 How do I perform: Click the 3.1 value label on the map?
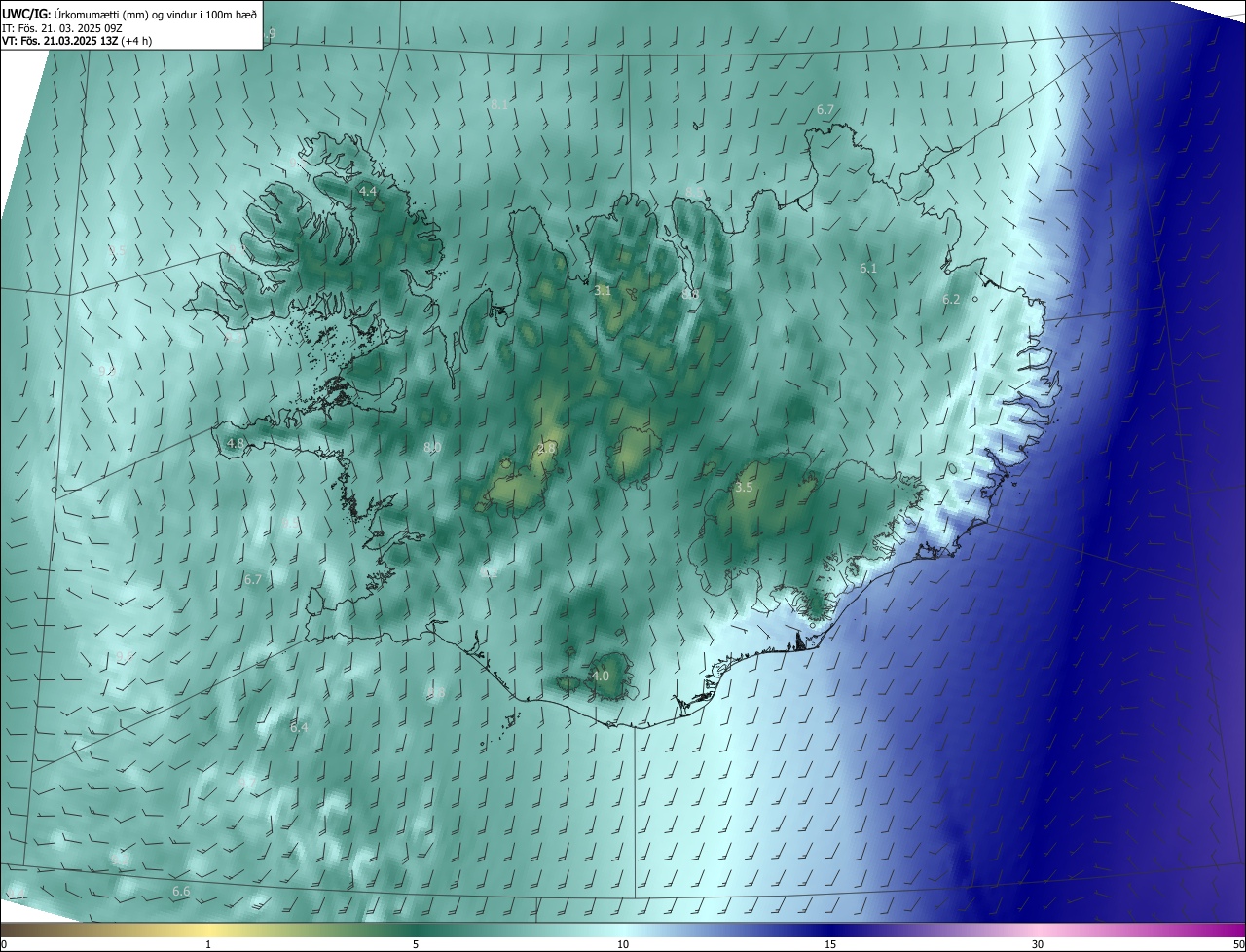(603, 290)
